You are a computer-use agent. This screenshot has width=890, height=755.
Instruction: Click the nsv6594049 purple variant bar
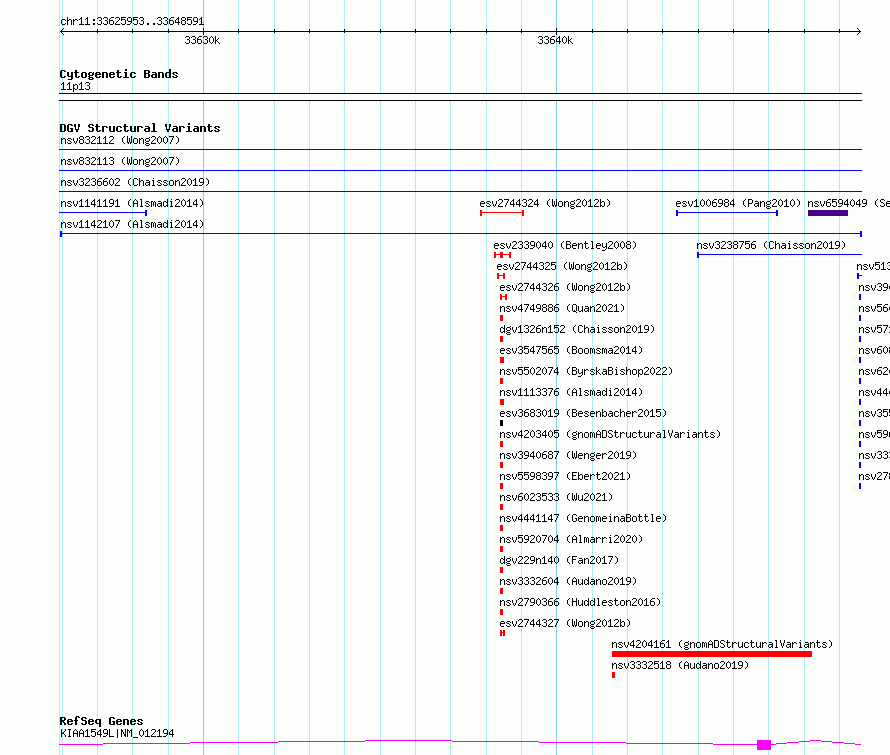tap(828, 213)
